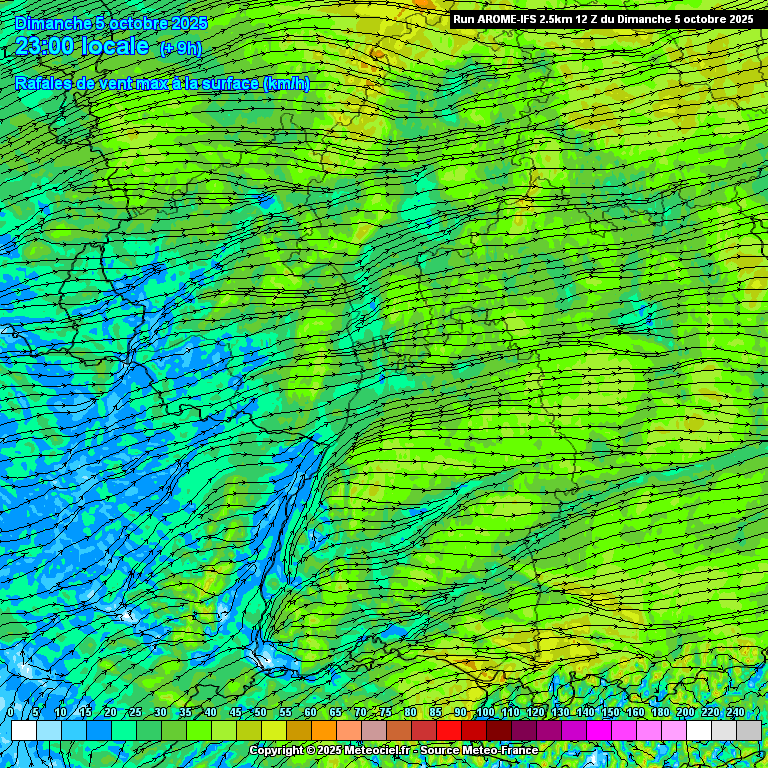This screenshot has height=768, width=768.
Task: Click the 200 value label on the legend
Action: click(x=685, y=712)
